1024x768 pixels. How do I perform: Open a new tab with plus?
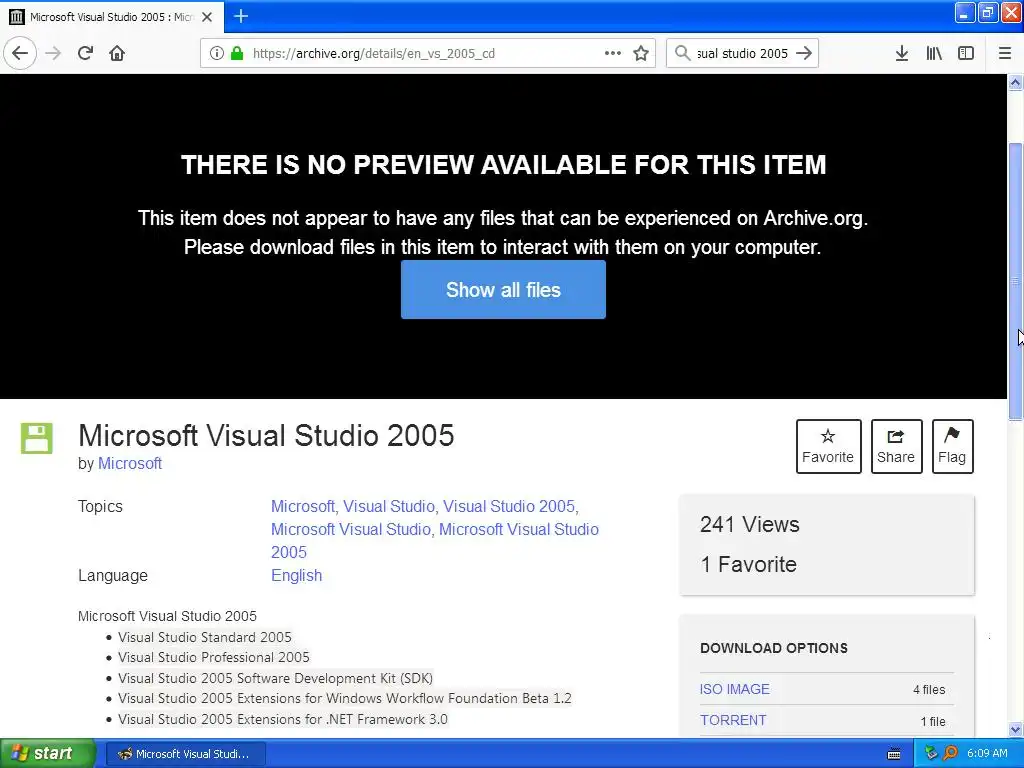241,16
